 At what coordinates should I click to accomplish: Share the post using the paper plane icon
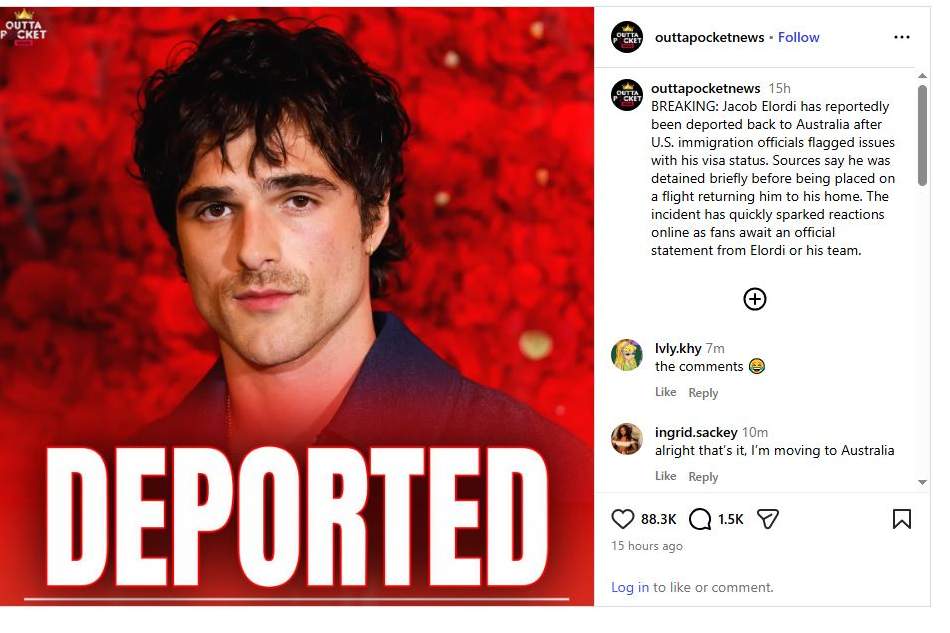[767, 519]
